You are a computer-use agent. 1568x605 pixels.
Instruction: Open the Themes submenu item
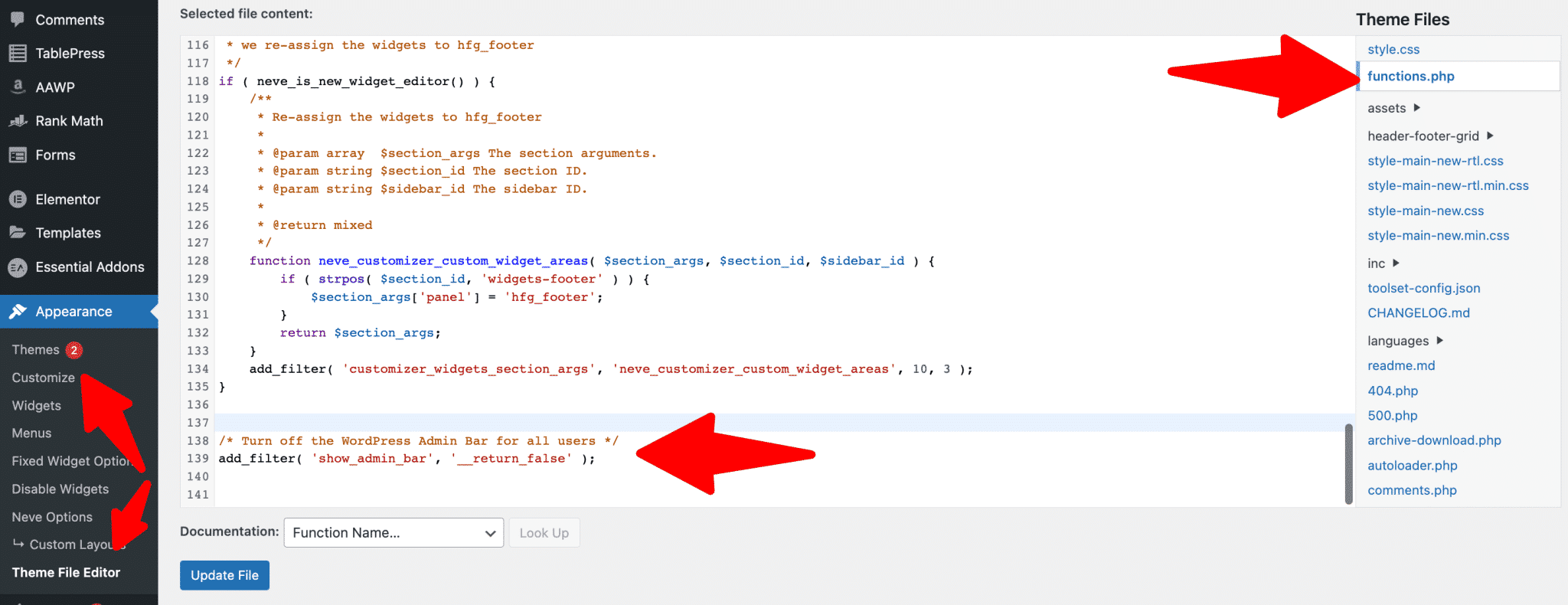[x=35, y=349]
